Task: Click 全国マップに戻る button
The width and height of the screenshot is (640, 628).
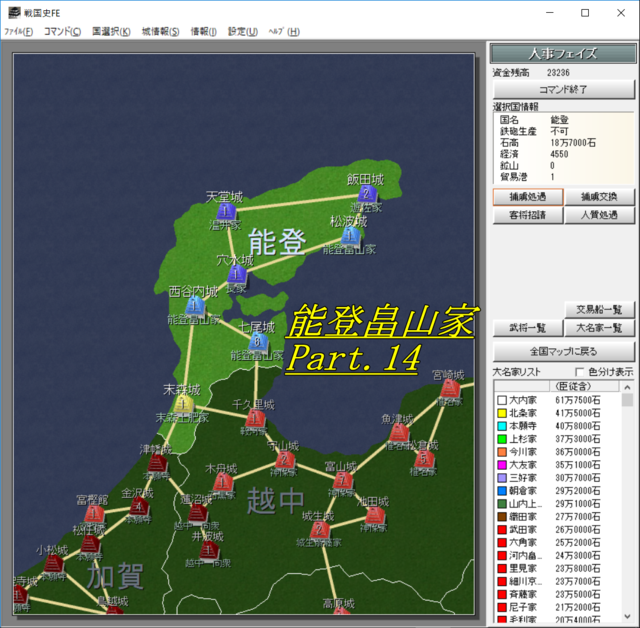Action: pos(564,352)
